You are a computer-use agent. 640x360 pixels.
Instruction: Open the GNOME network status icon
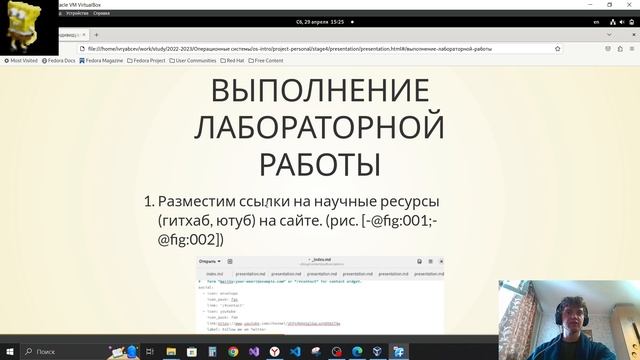613,22
